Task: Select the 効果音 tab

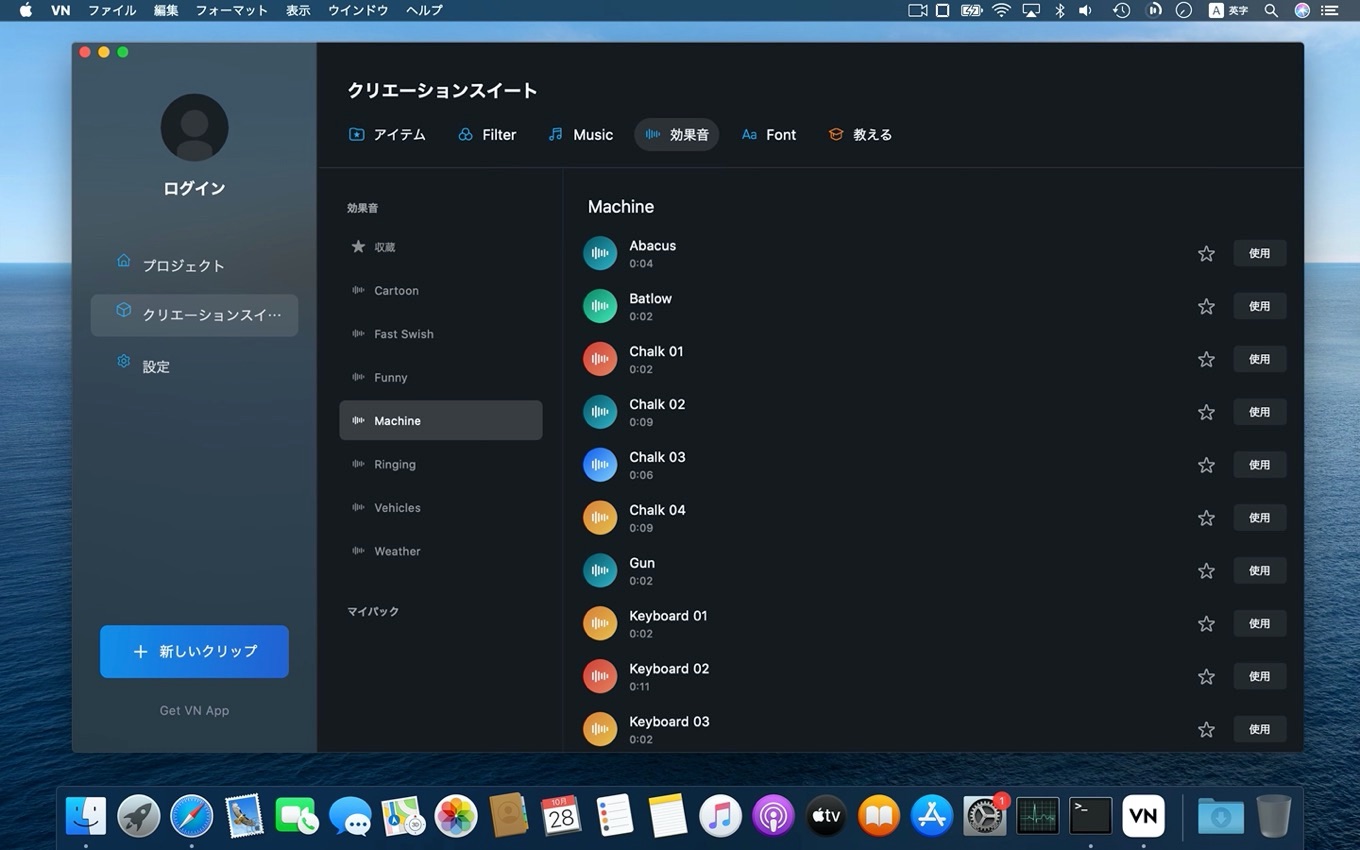Action: [x=677, y=134]
